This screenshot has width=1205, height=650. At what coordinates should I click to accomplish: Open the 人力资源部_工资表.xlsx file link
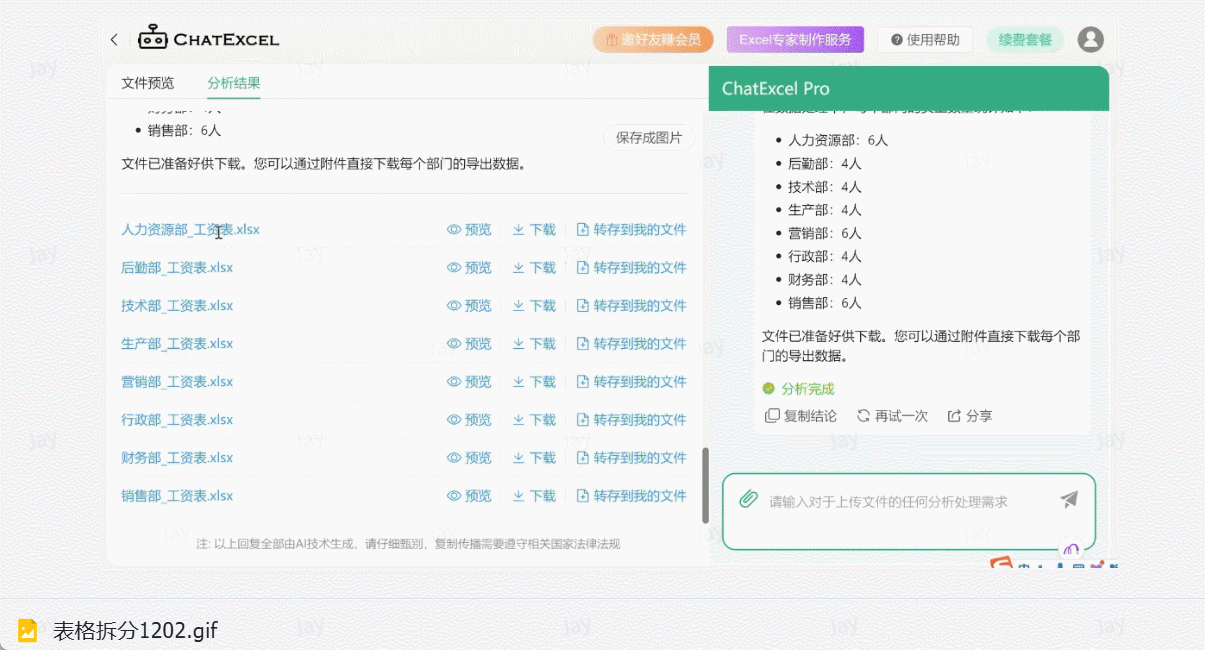(190, 230)
